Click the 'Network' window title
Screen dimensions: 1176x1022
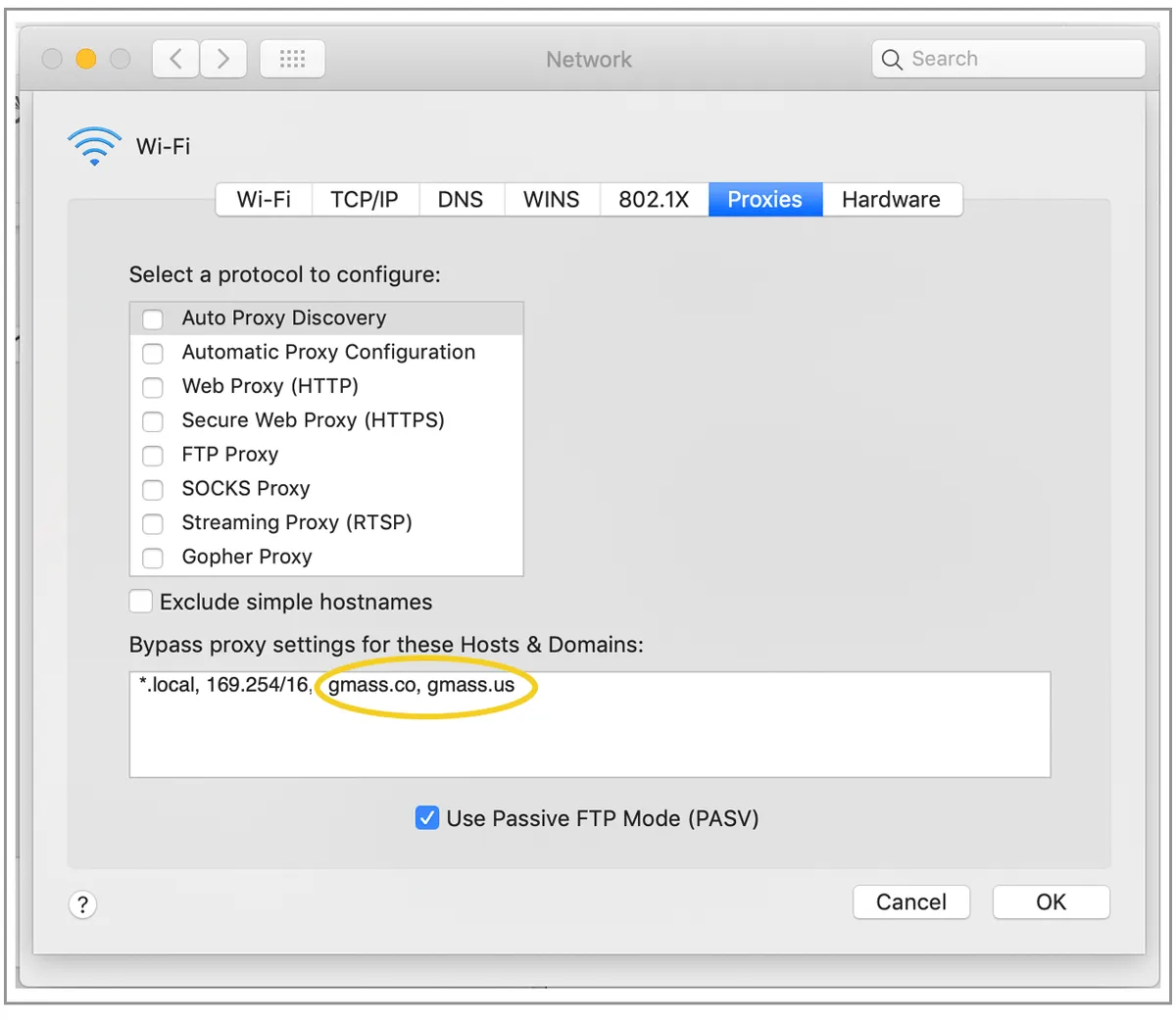[x=589, y=60]
